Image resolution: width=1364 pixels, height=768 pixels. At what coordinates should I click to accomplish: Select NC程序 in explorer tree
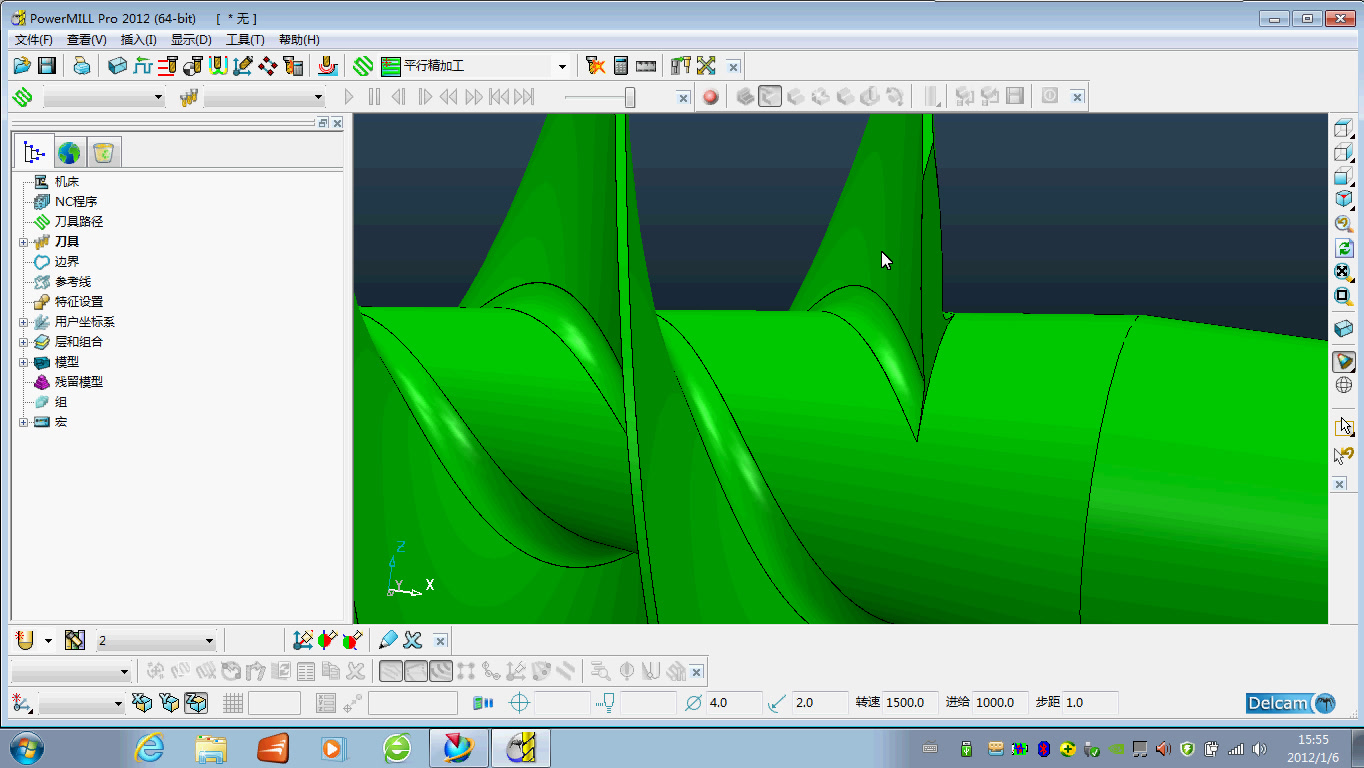[x=76, y=202]
